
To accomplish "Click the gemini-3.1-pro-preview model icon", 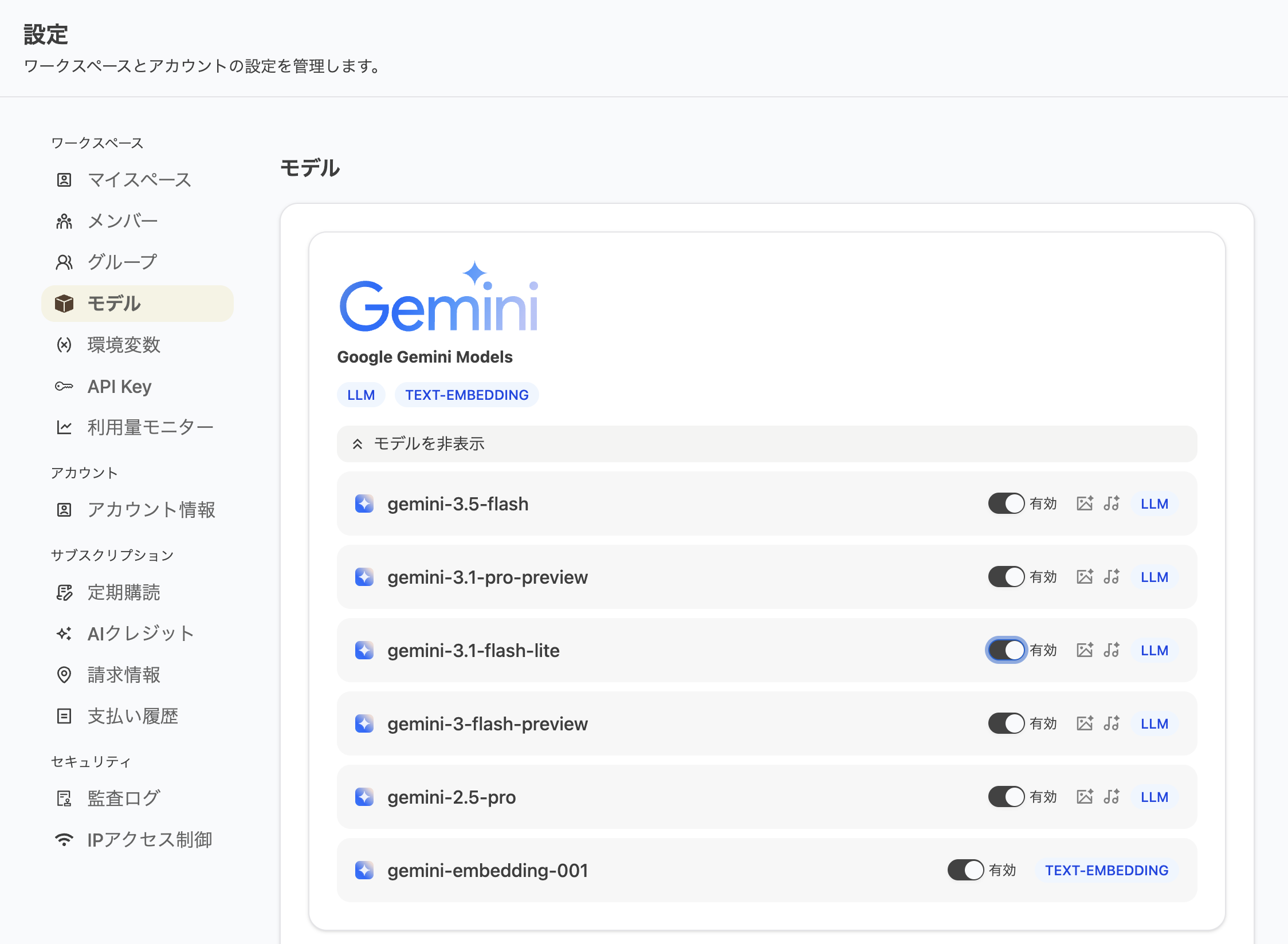I will click(x=364, y=577).
